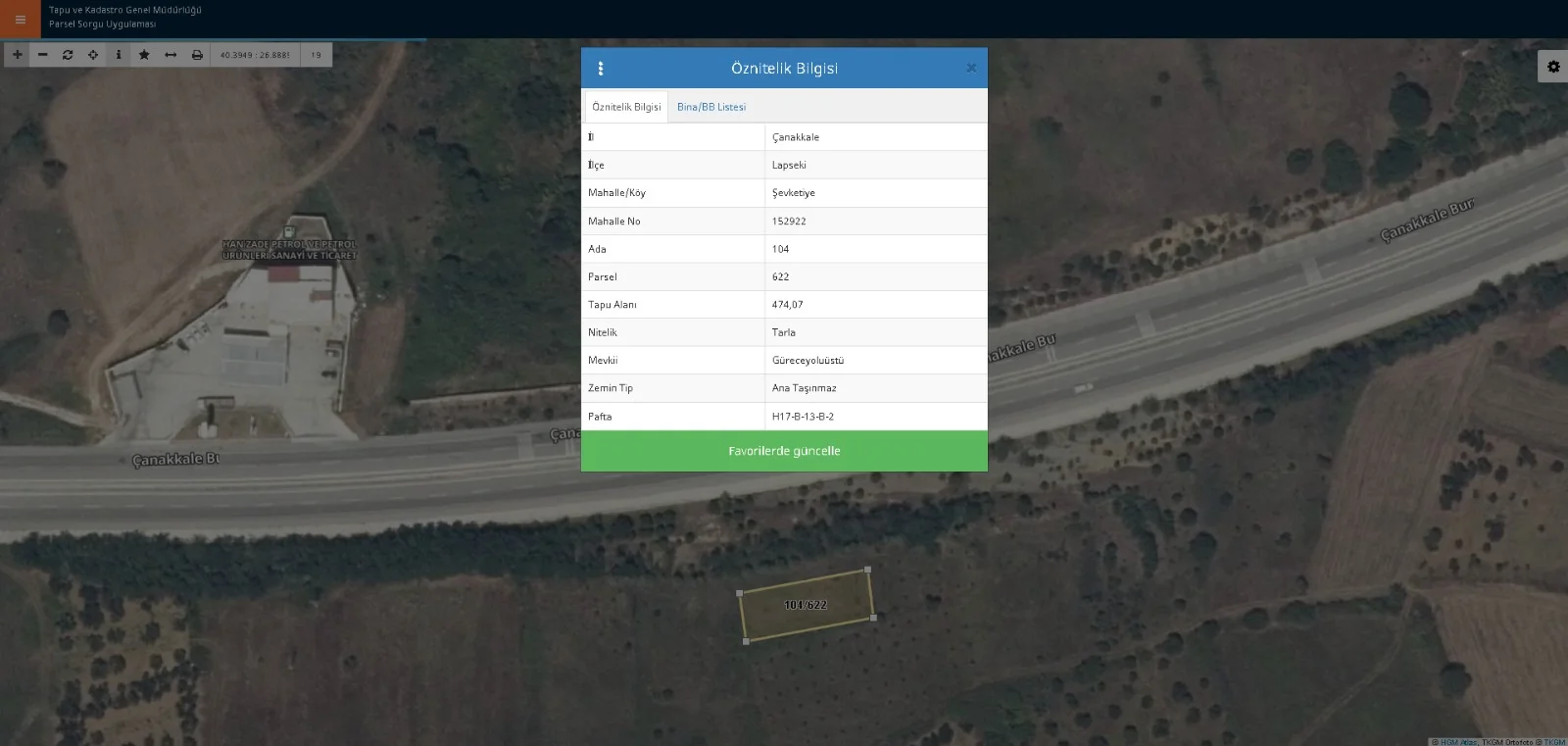Click the Pafta value H17-B-13-B-2
This screenshot has height=746, width=1568.
(x=803, y=417)
